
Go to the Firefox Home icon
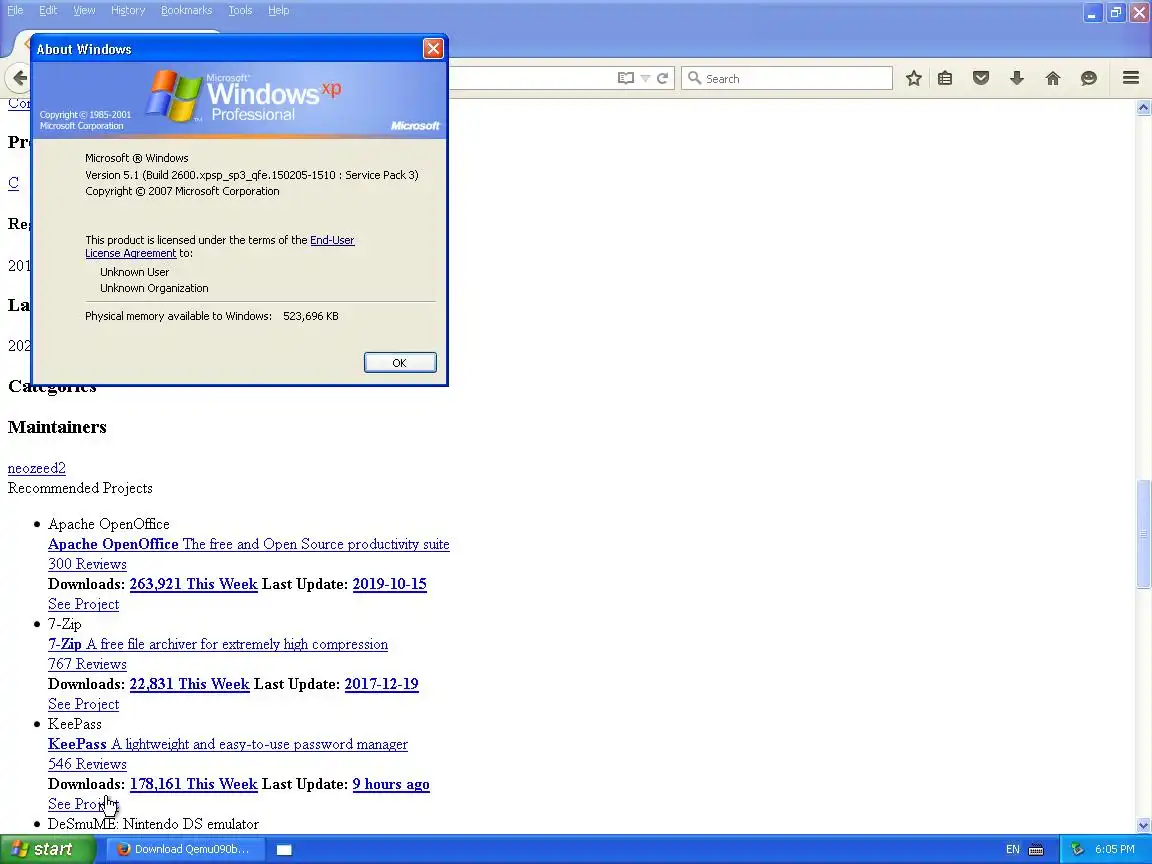tap(1053, 78)
